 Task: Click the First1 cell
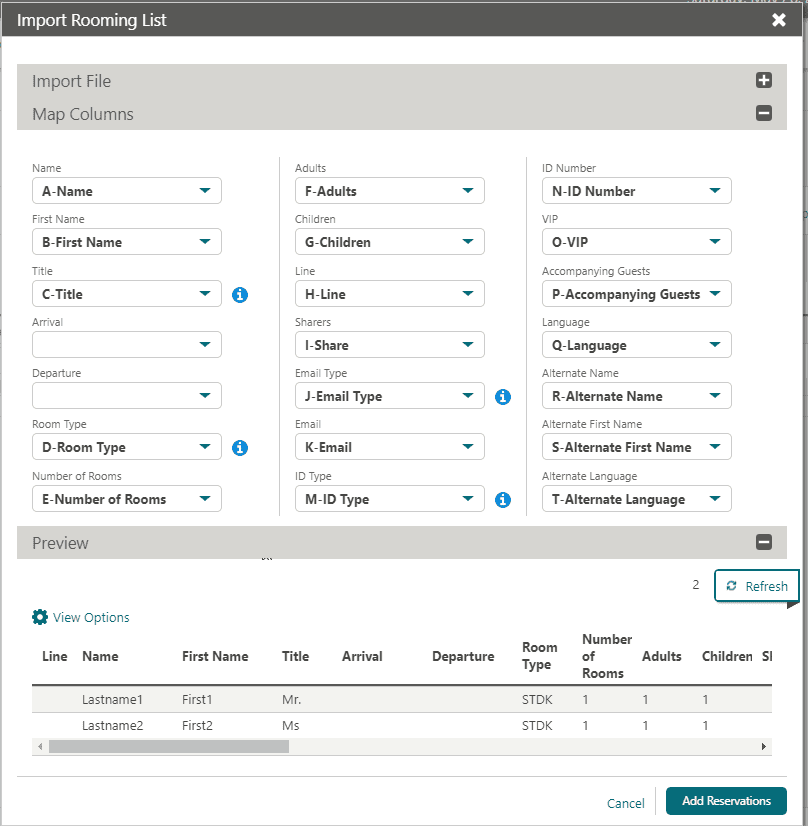(x=197, y=700)
